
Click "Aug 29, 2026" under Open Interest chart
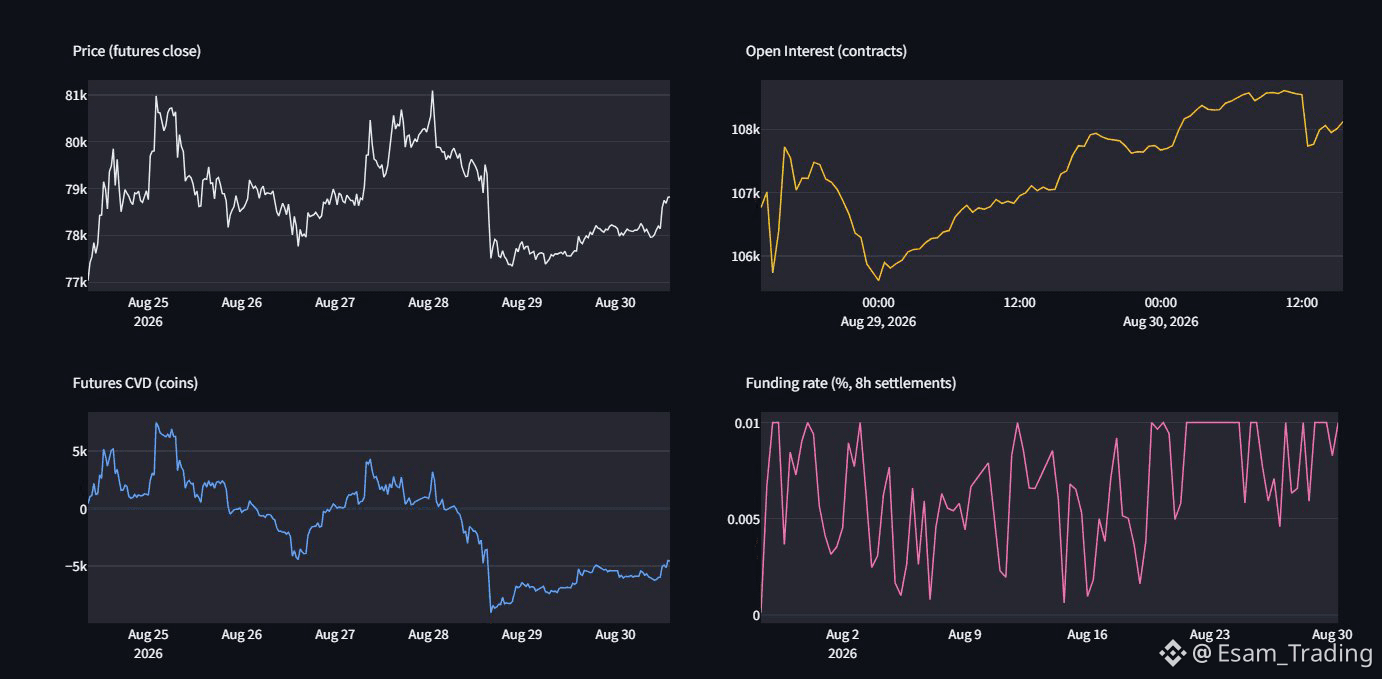[x=878, y=322]
